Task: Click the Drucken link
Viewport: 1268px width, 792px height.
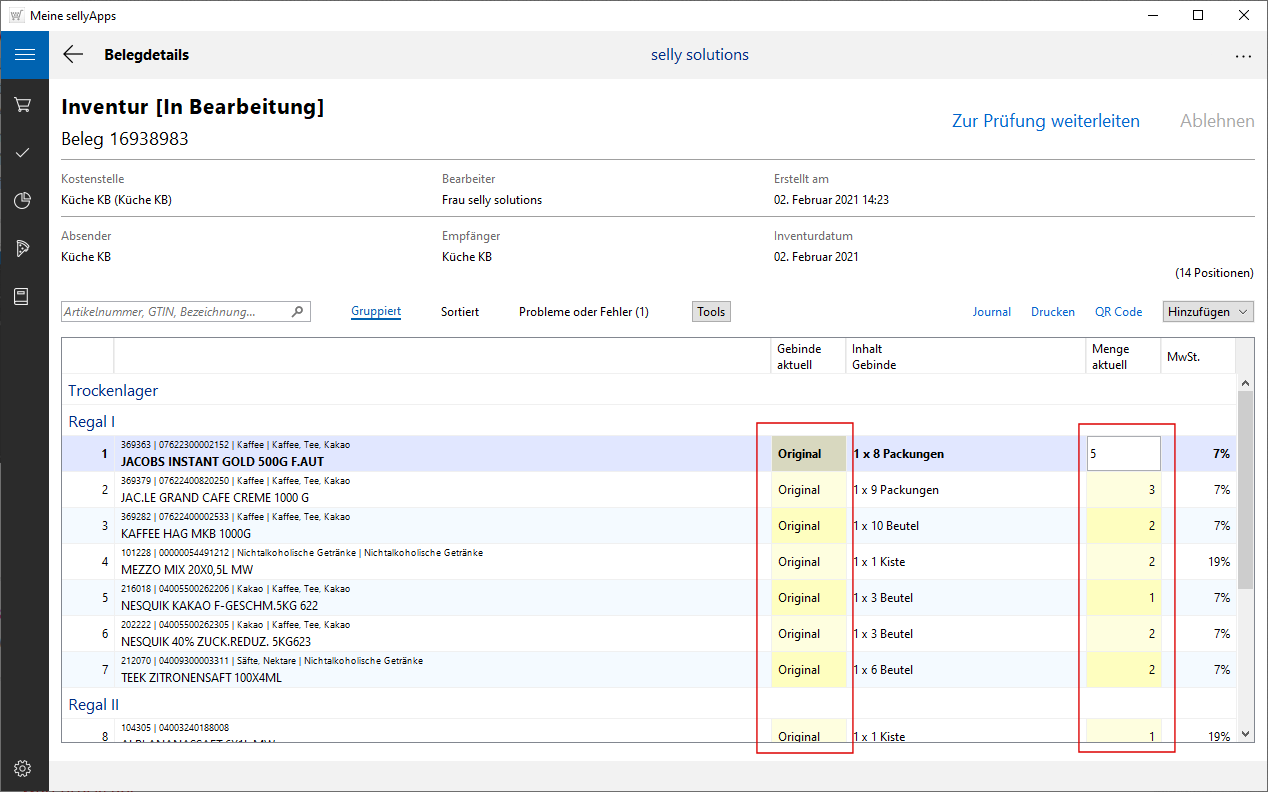Action: coord(1053,312)
